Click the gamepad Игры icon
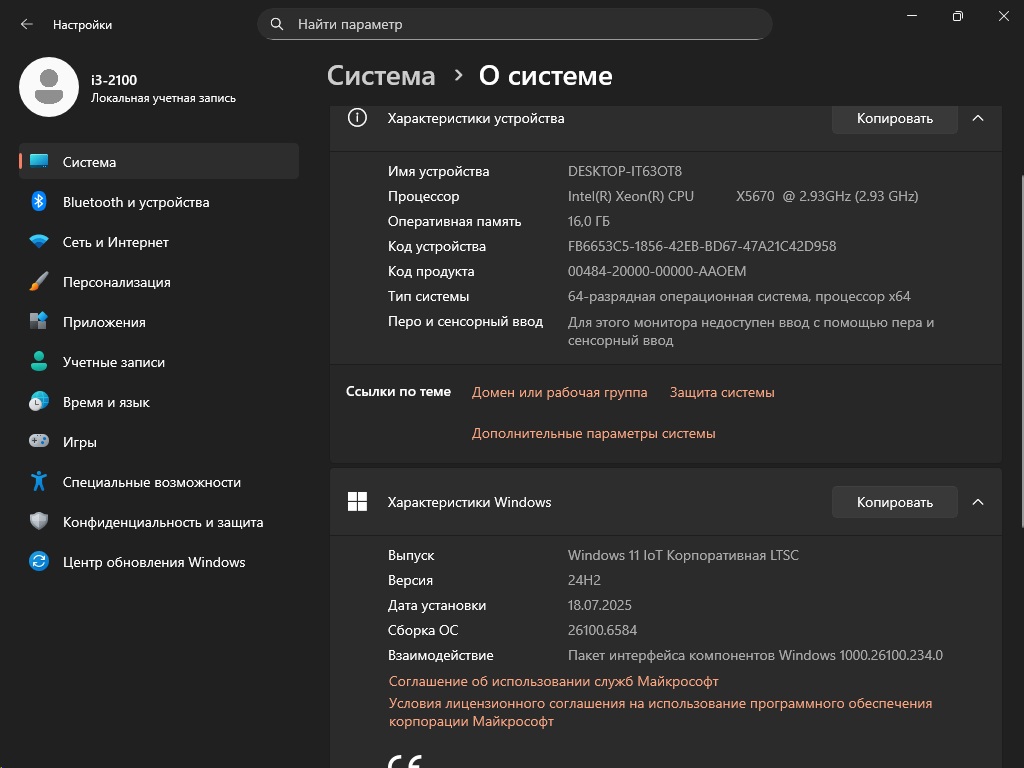1024x768 pixels. (x=39, y=441)
